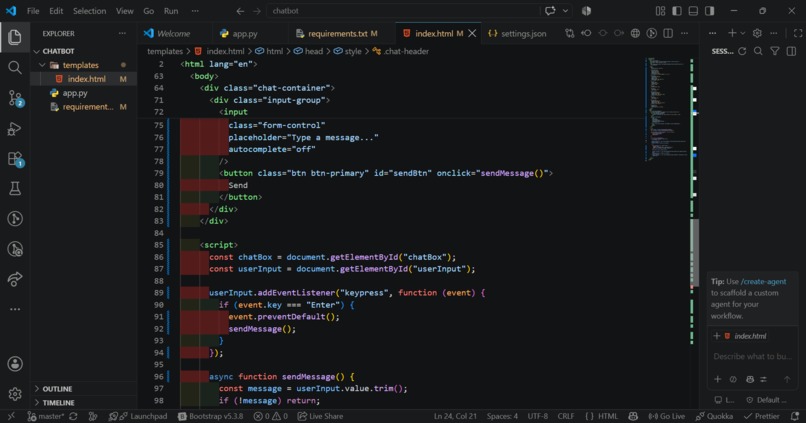Toggle the primary side bar layout button
806x423 pixels.
(x=677, y=11)
